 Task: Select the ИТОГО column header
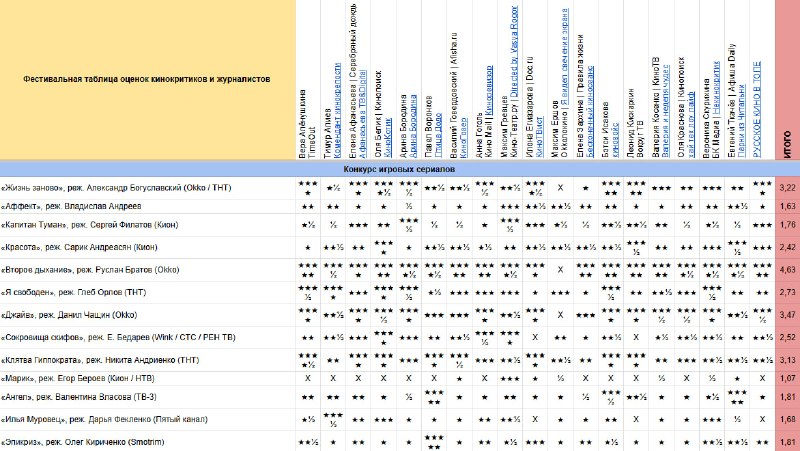click(788, 80)
